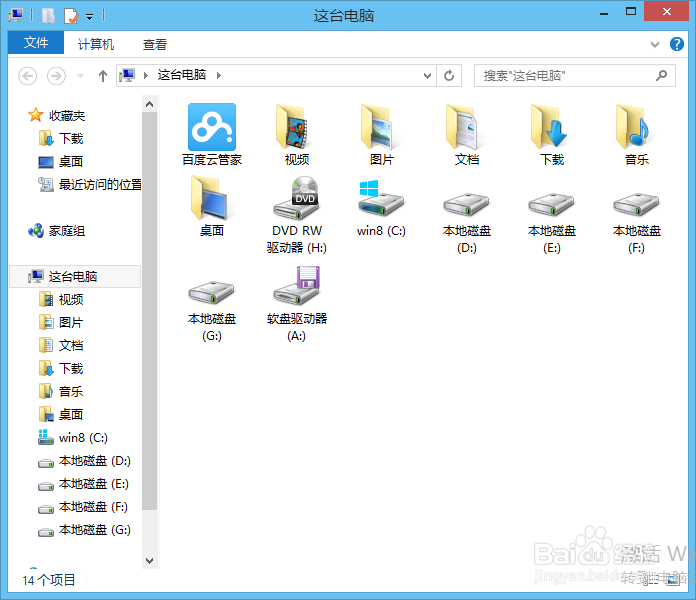Screen dimensions: 696x600
Task: Click the back navigation arrow
Action: click(28, 76)
